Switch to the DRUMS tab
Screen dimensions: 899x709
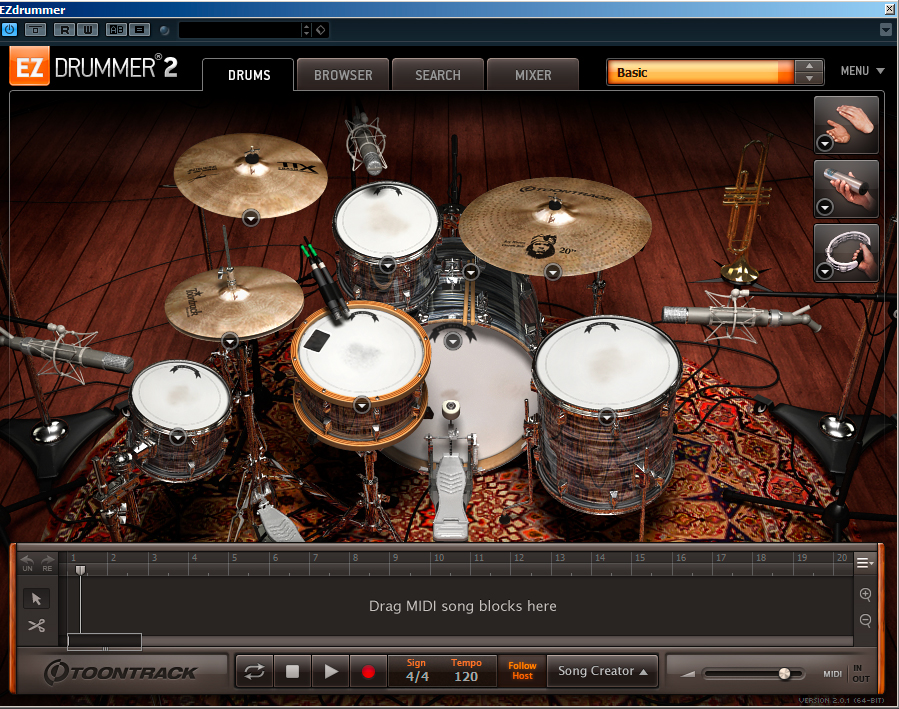[249, 75]
